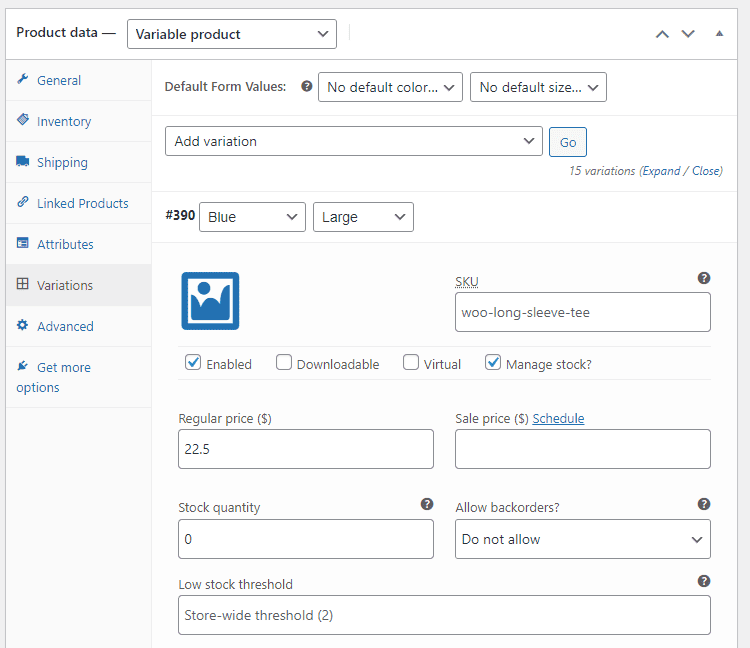
Task: Open the No default size dropdown
Action: (538, 87)
